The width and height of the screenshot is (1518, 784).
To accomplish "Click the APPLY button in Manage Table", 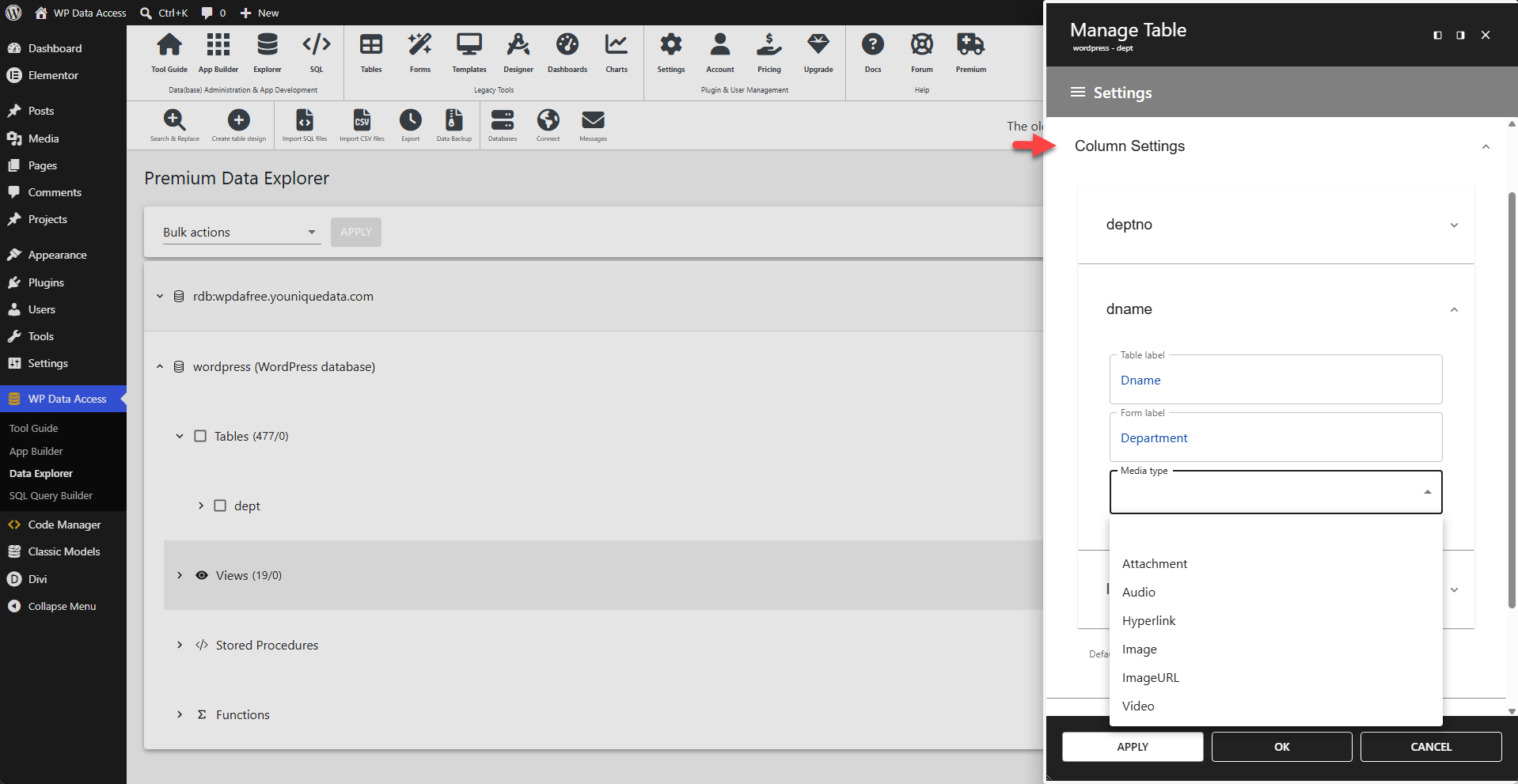I will (x=1133, y=747).
